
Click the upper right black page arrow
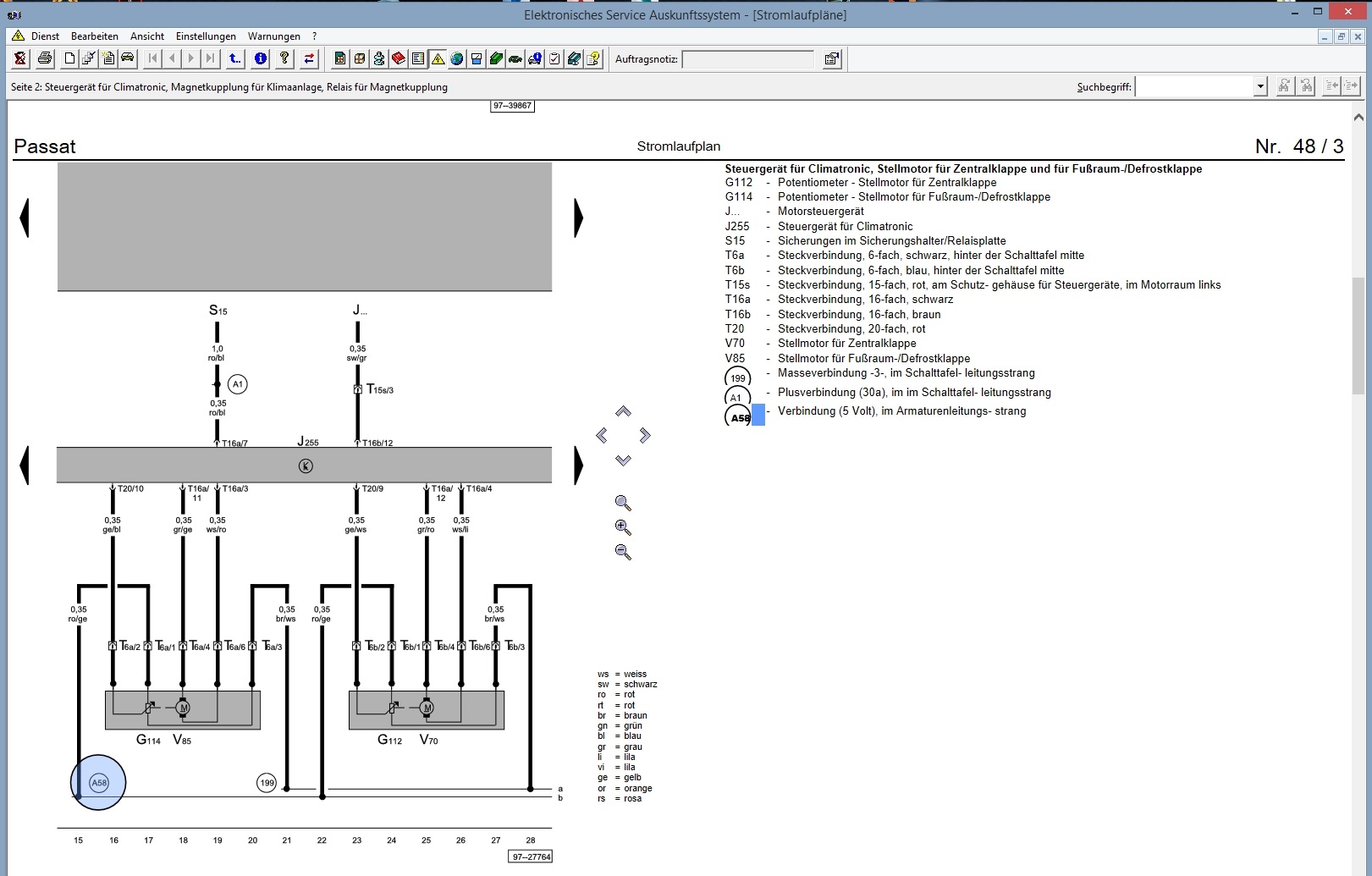click(x=578, y=218)
